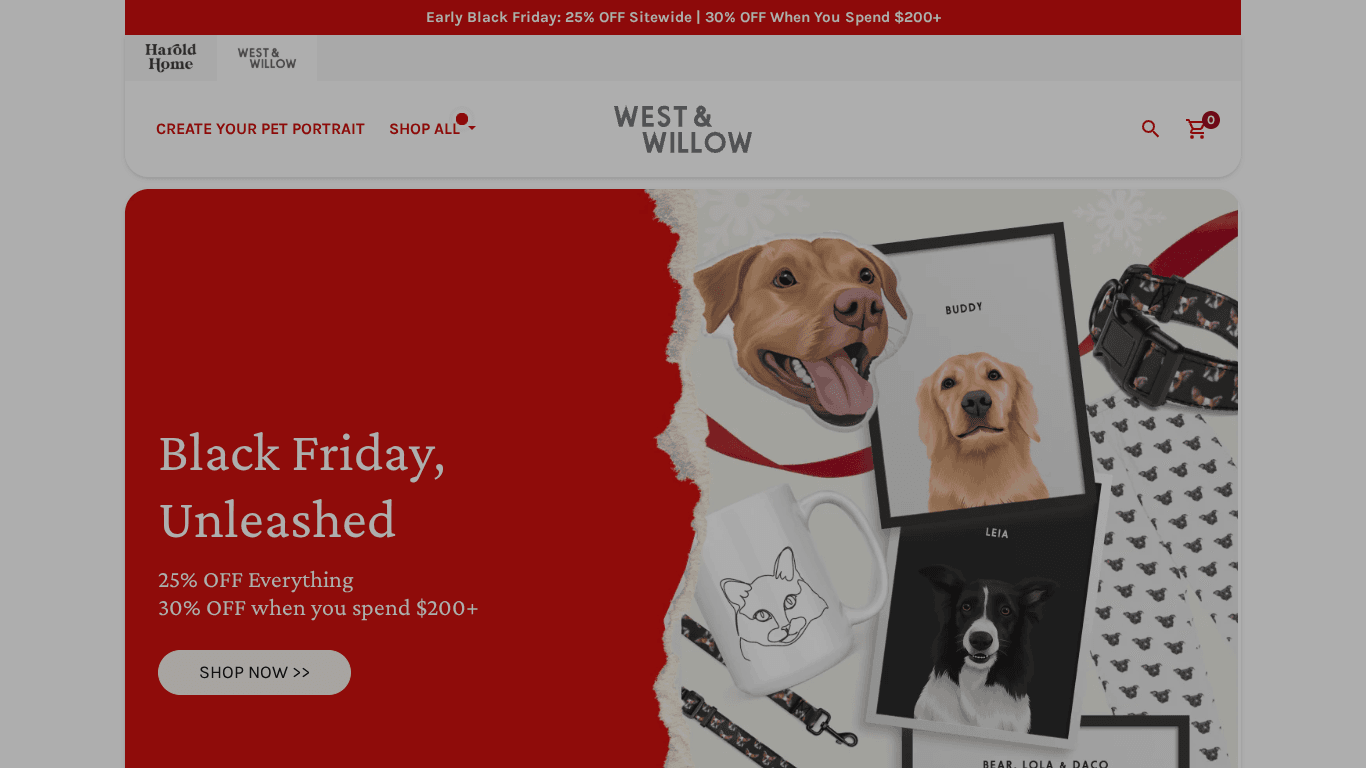This screenshot has width=1366, height=768.
Task: Click the West & Willow center logo
Action: (683, 129)
